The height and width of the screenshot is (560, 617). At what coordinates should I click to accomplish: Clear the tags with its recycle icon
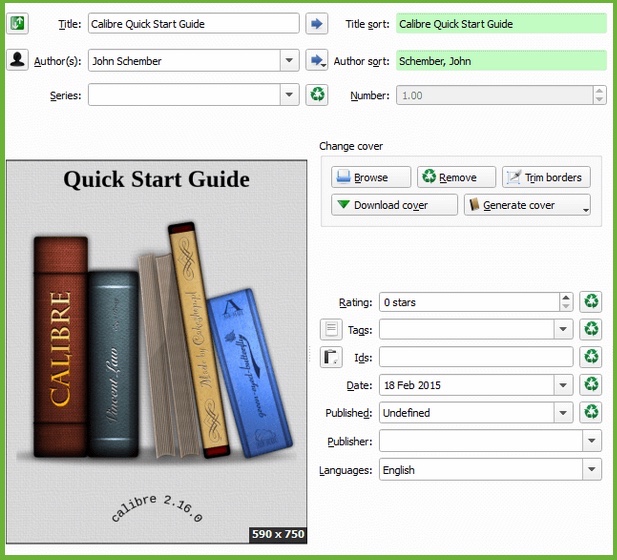[x=591, y=329]
